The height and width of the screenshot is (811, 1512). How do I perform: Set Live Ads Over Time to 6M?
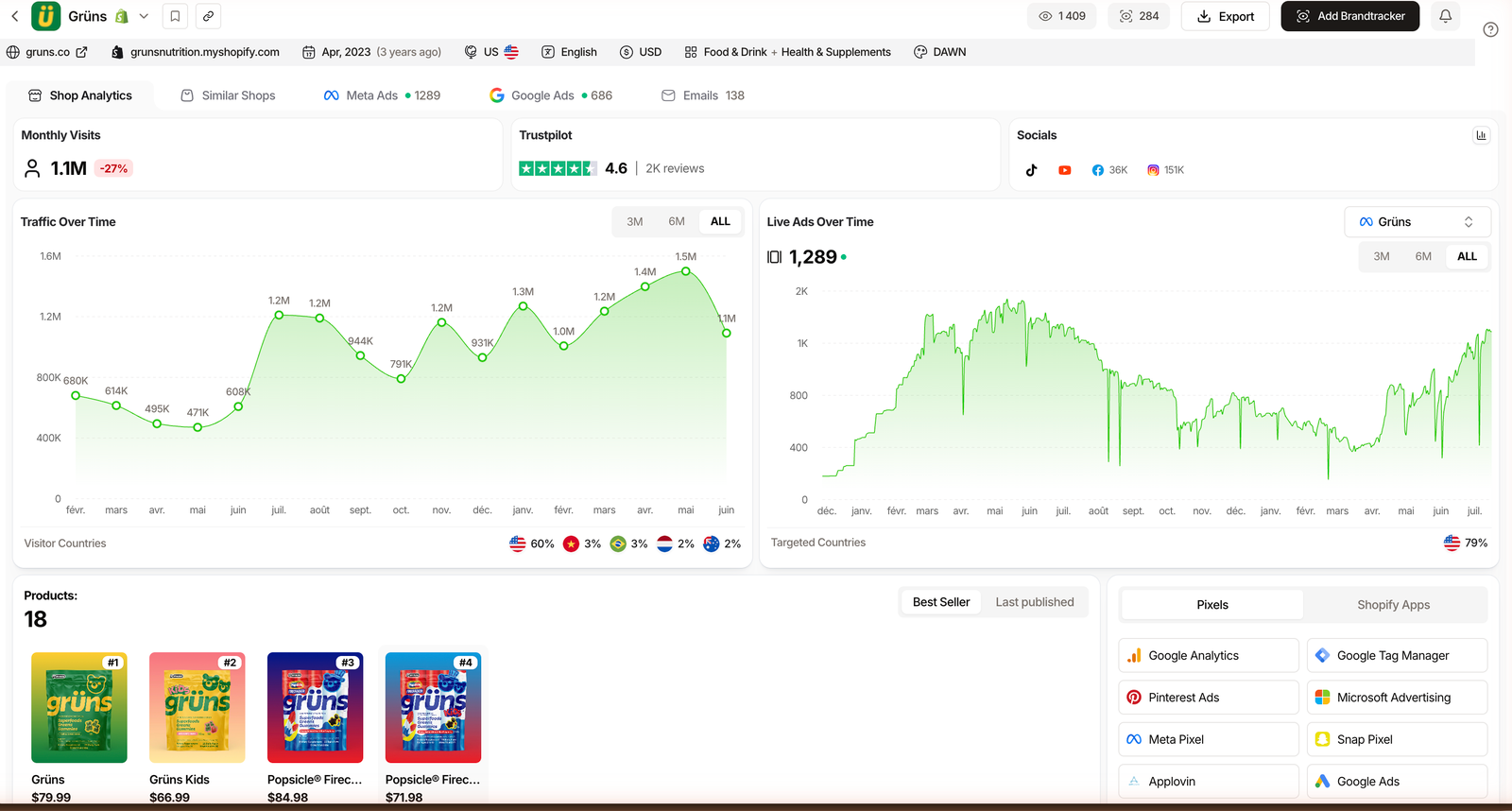pos(1423,256)
